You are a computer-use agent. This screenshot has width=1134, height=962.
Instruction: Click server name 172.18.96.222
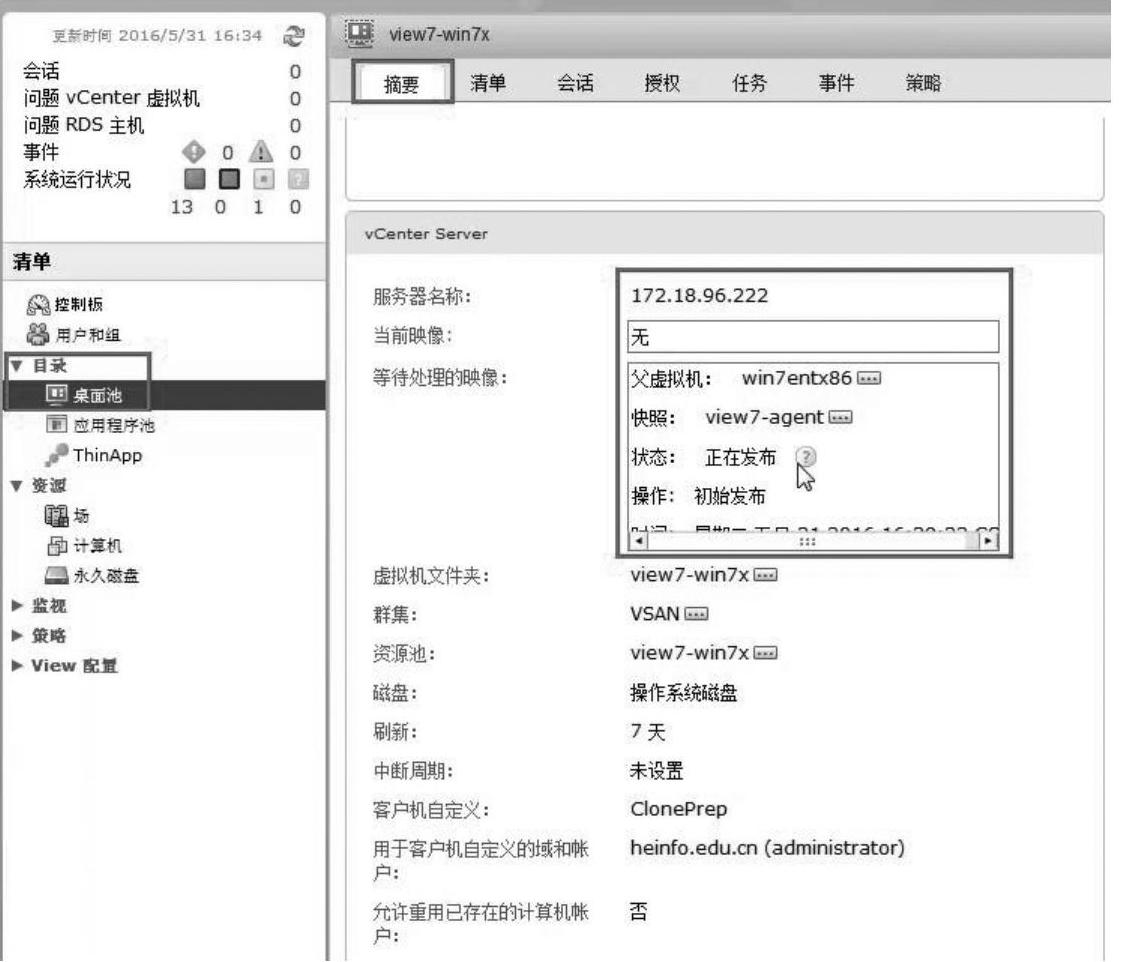699,296
